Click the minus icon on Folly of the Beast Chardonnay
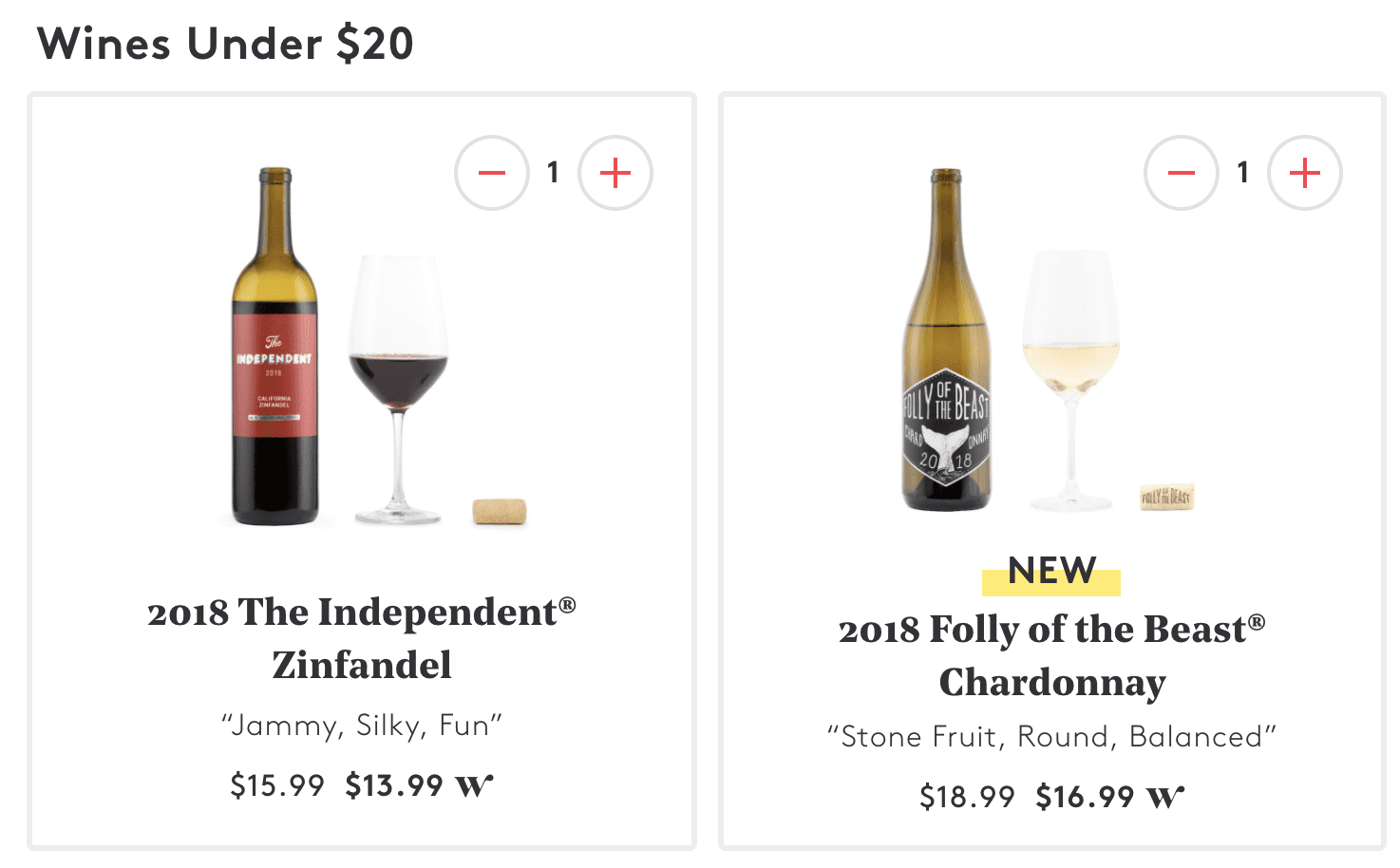 click(x=1181, y=172)
